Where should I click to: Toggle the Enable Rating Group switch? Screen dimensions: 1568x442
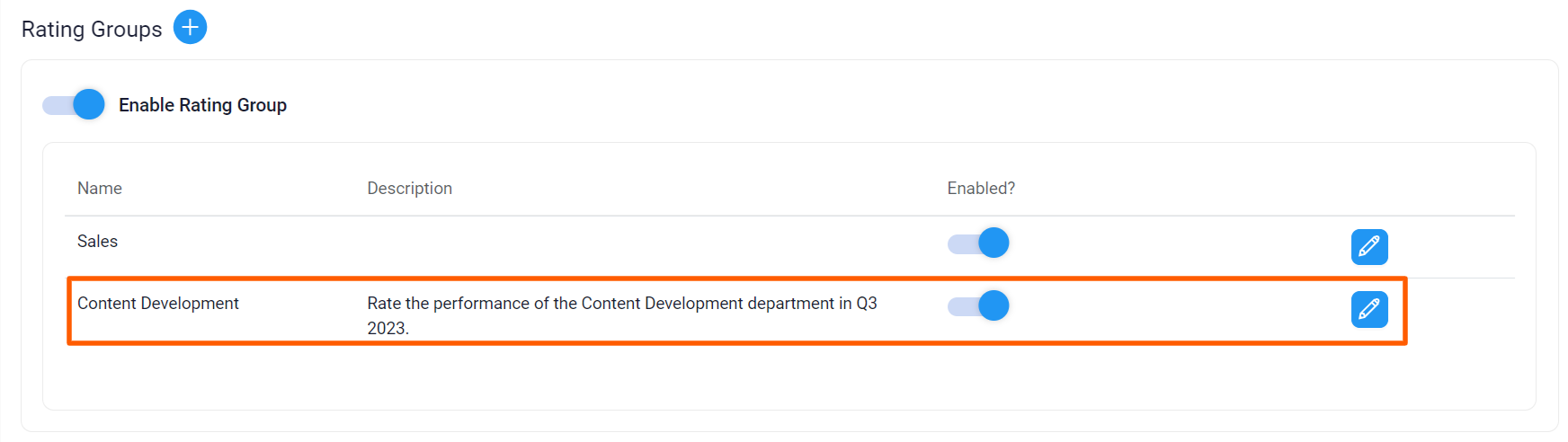pyautogui.click(x=75, y=105)
